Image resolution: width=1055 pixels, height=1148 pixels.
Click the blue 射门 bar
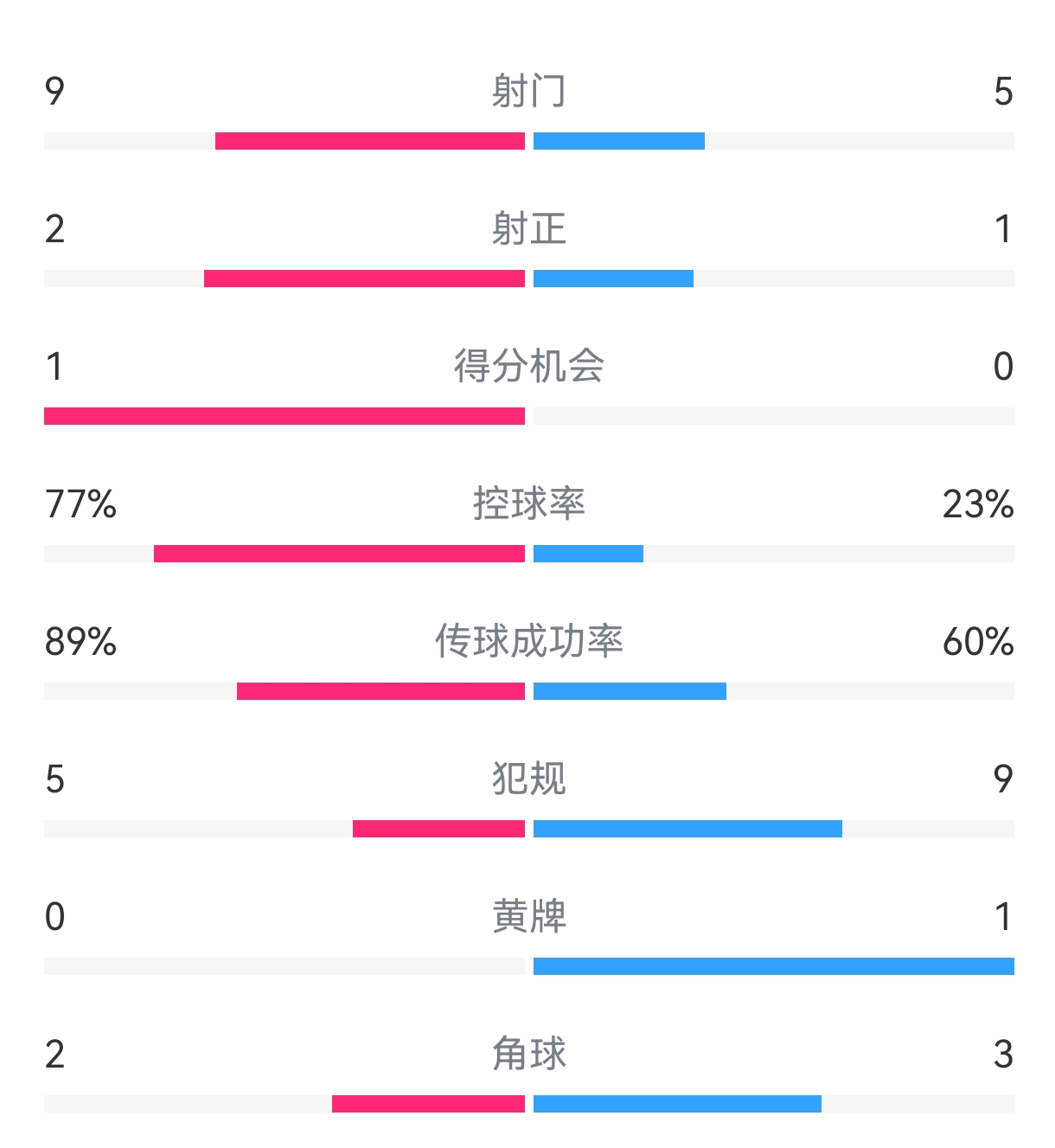[x=619, y=141]
